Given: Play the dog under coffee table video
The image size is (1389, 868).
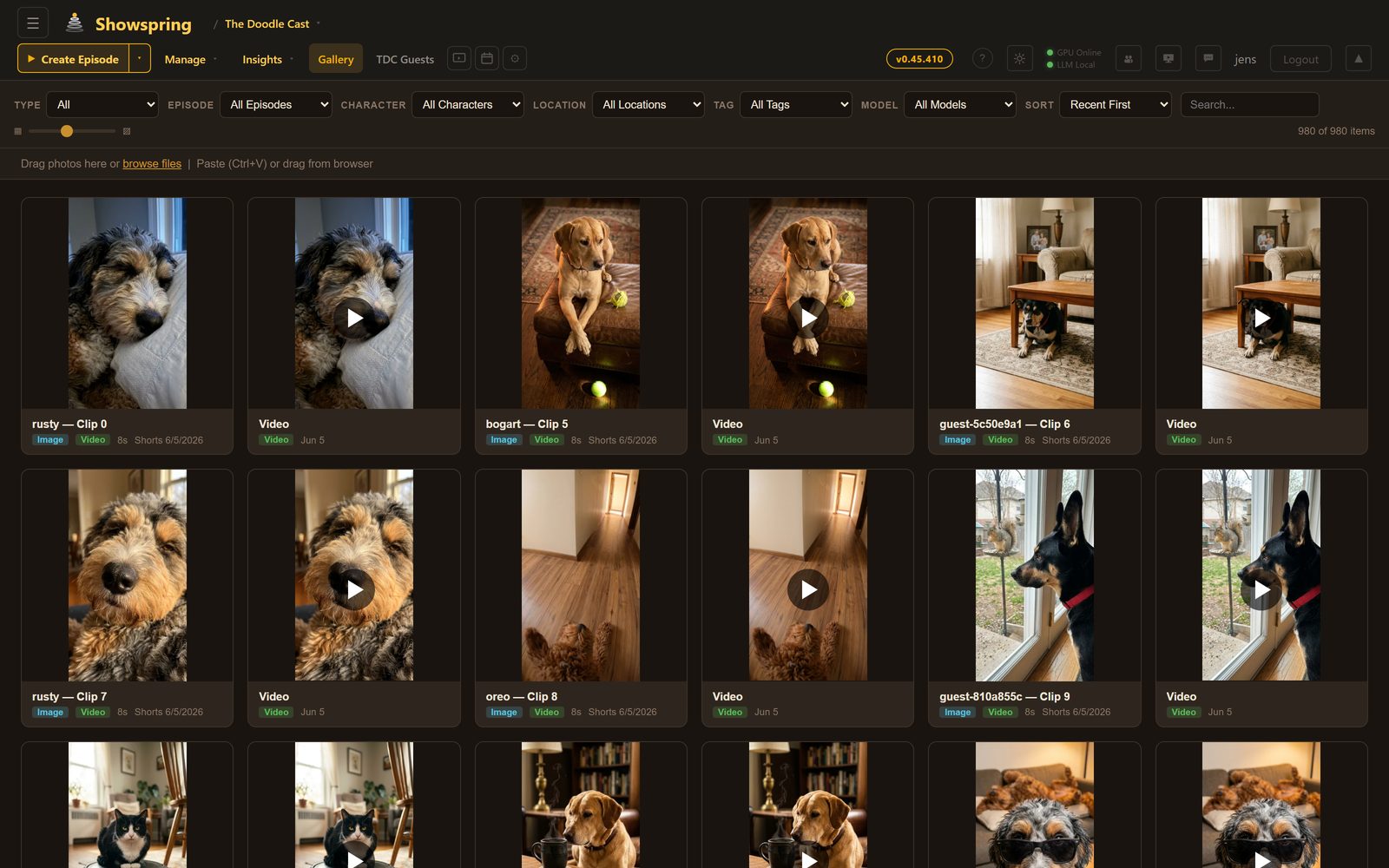Looking at the screenshot, I should (x=1261, y=318).
